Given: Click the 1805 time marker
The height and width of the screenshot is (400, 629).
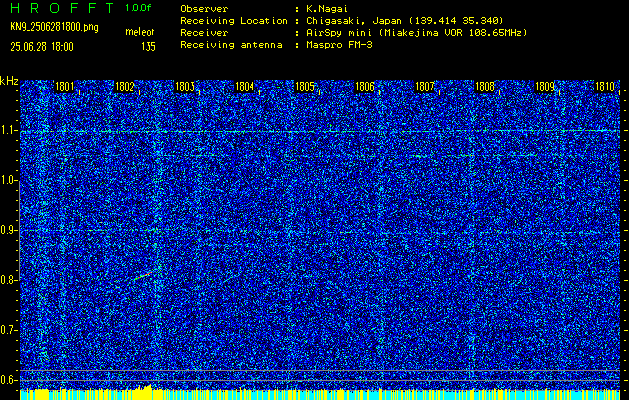Looking at the screenshot, I should pyautogui.click(x=304, y=87).
